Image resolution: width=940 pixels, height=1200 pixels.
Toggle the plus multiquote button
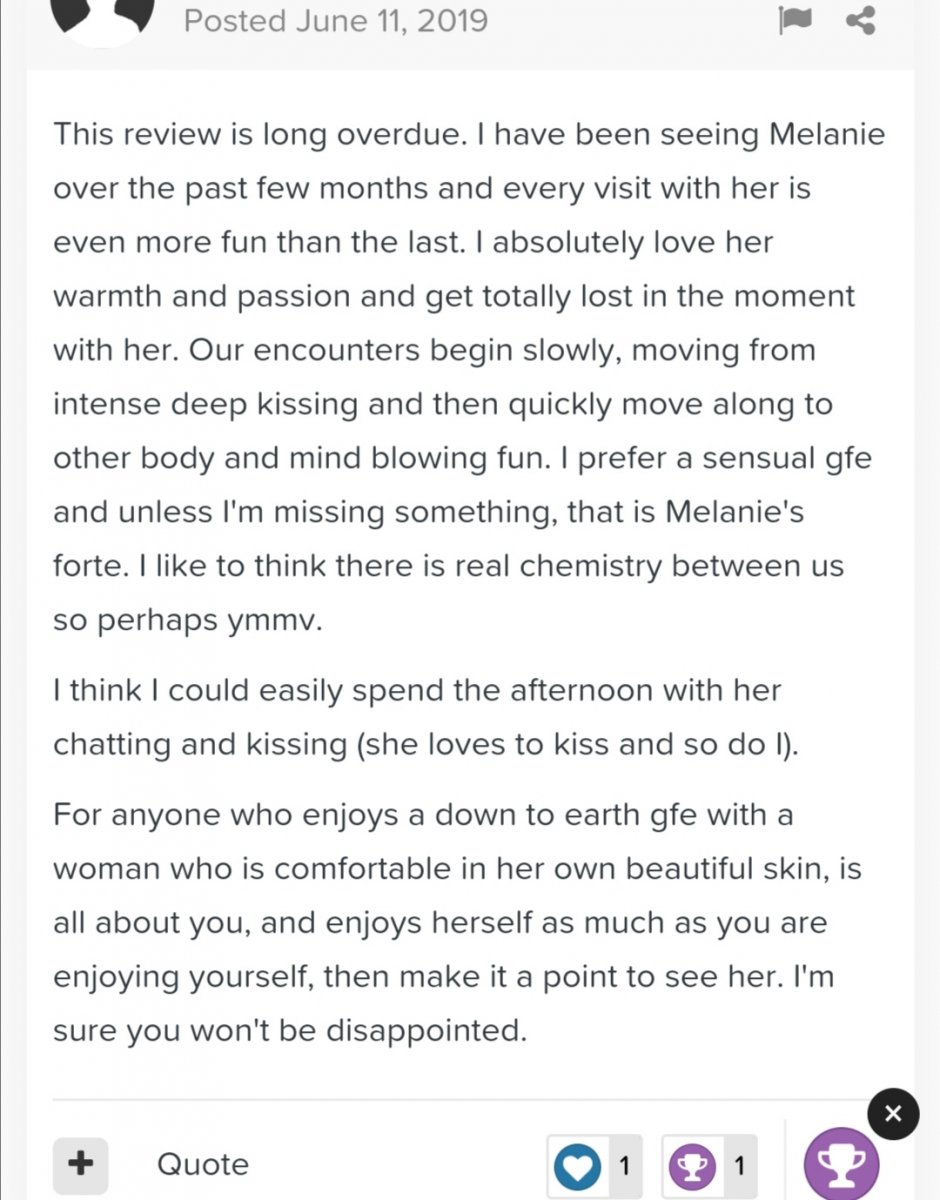(x=80, y=1164)
